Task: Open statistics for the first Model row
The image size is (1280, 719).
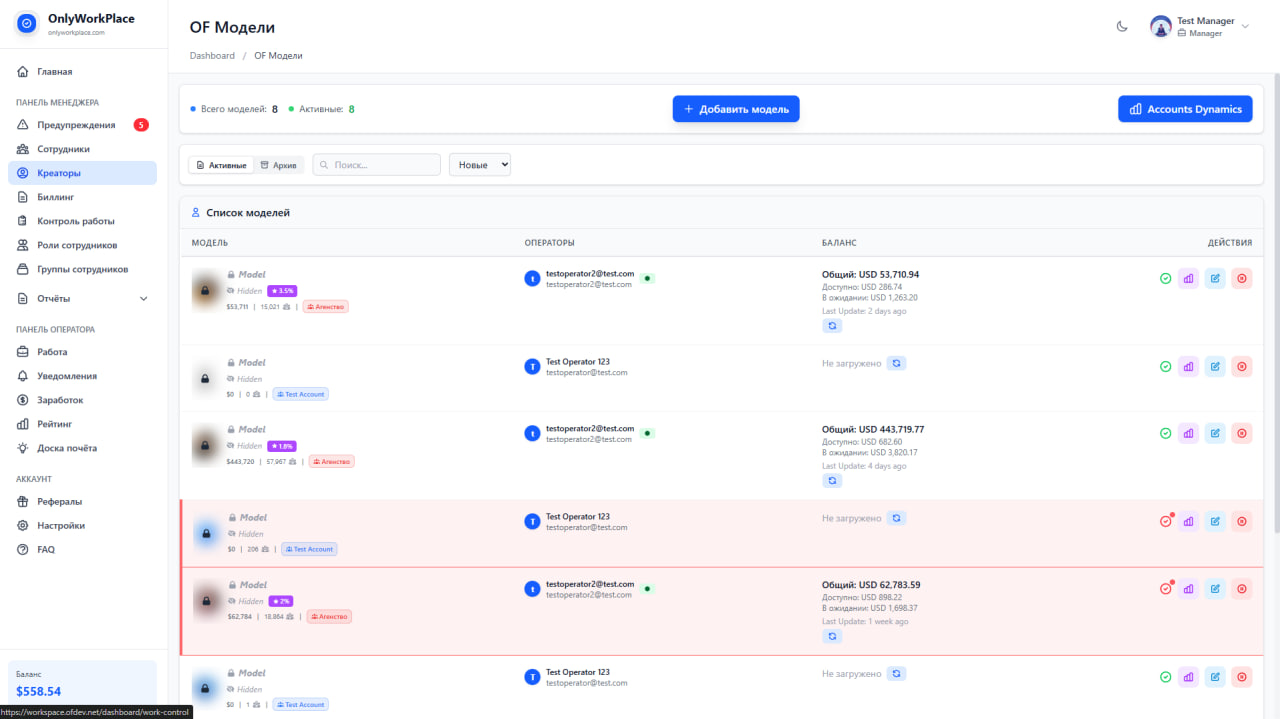Action: (1188, 277)
